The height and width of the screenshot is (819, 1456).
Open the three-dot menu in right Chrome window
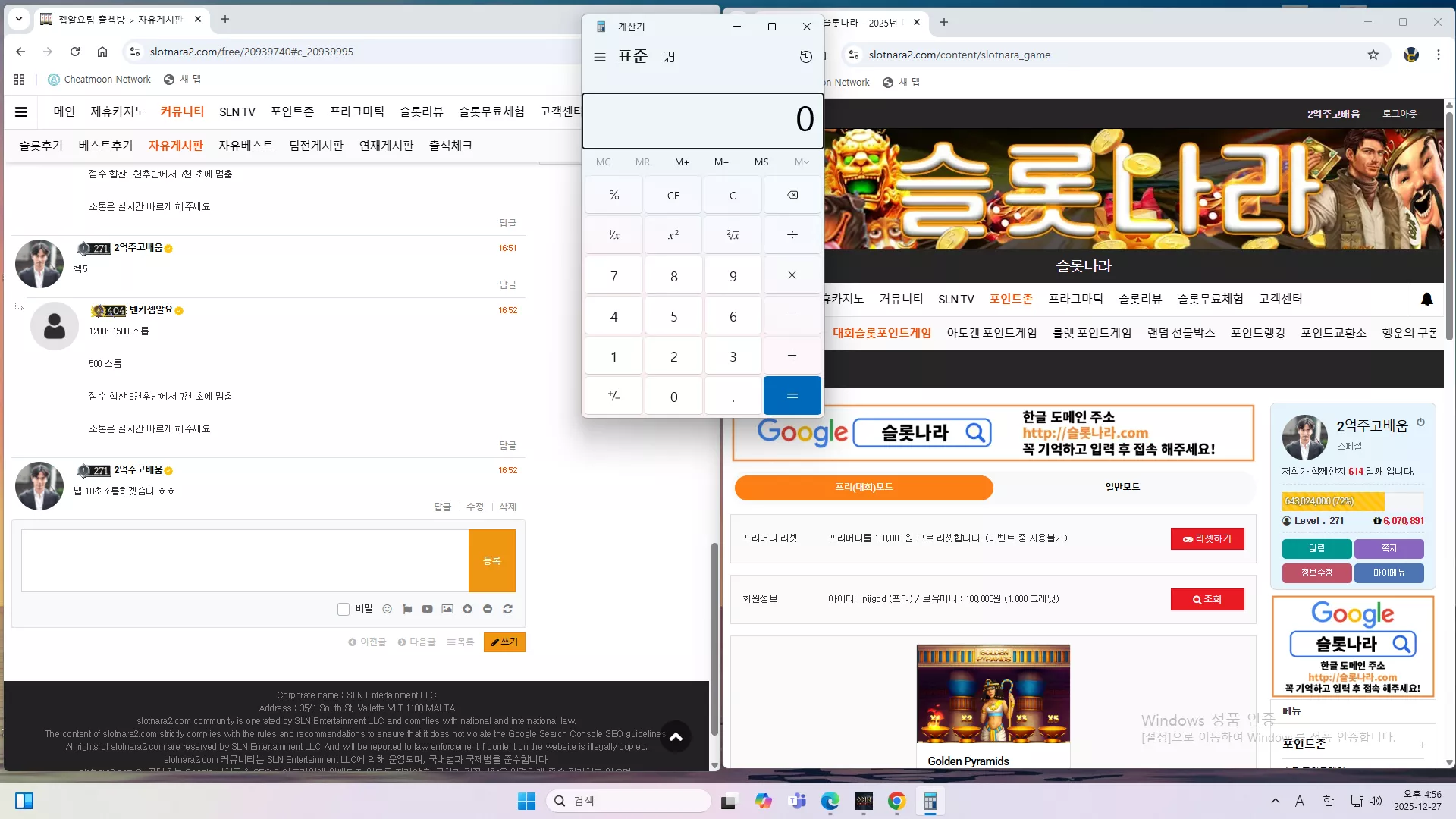[1439, 55]
